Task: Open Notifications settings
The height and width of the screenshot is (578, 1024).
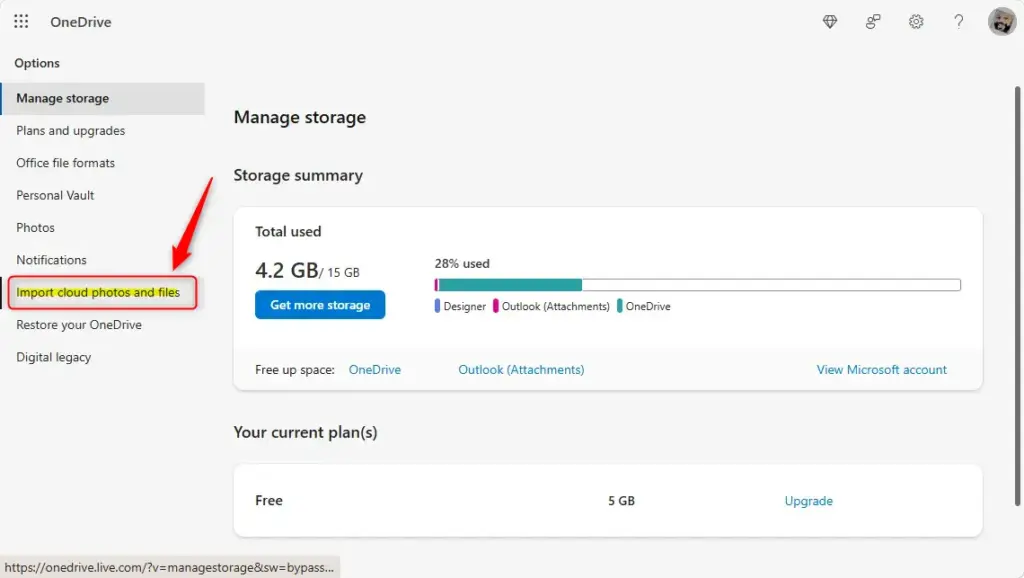Action: pos(51,260)
